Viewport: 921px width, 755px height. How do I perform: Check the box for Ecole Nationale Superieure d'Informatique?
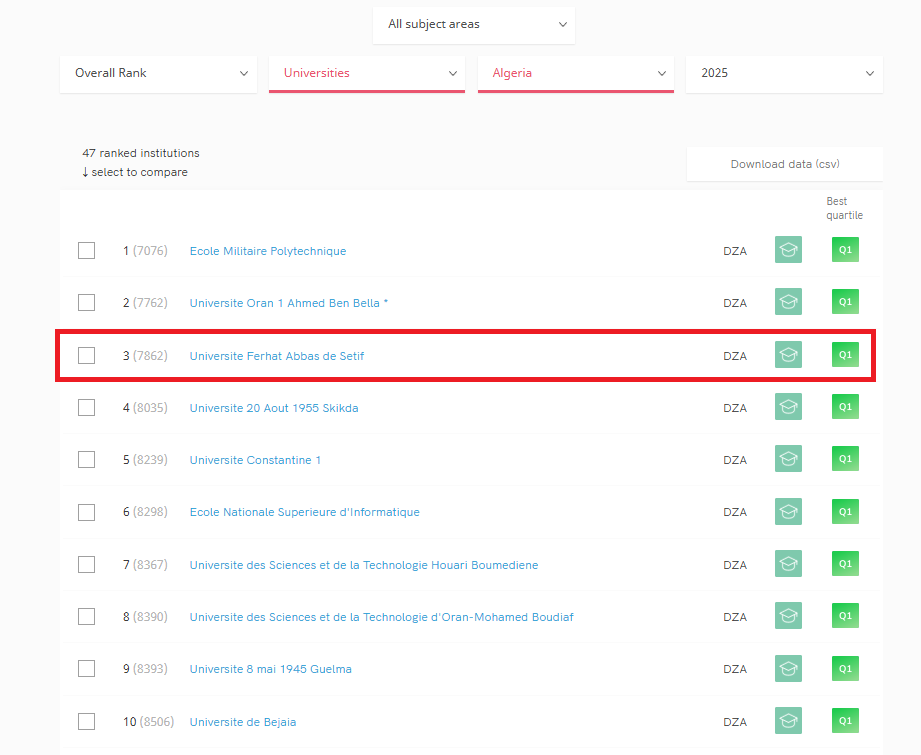click(x=86, y=512)
